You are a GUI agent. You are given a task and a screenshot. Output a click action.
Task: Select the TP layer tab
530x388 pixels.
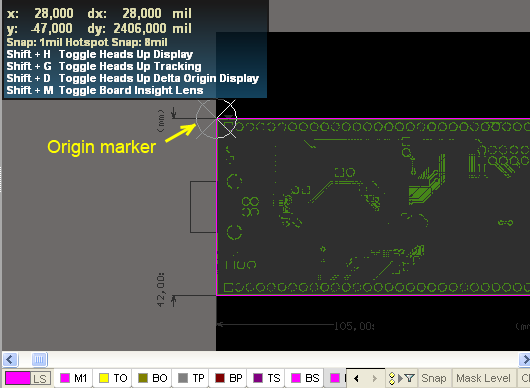191,378
